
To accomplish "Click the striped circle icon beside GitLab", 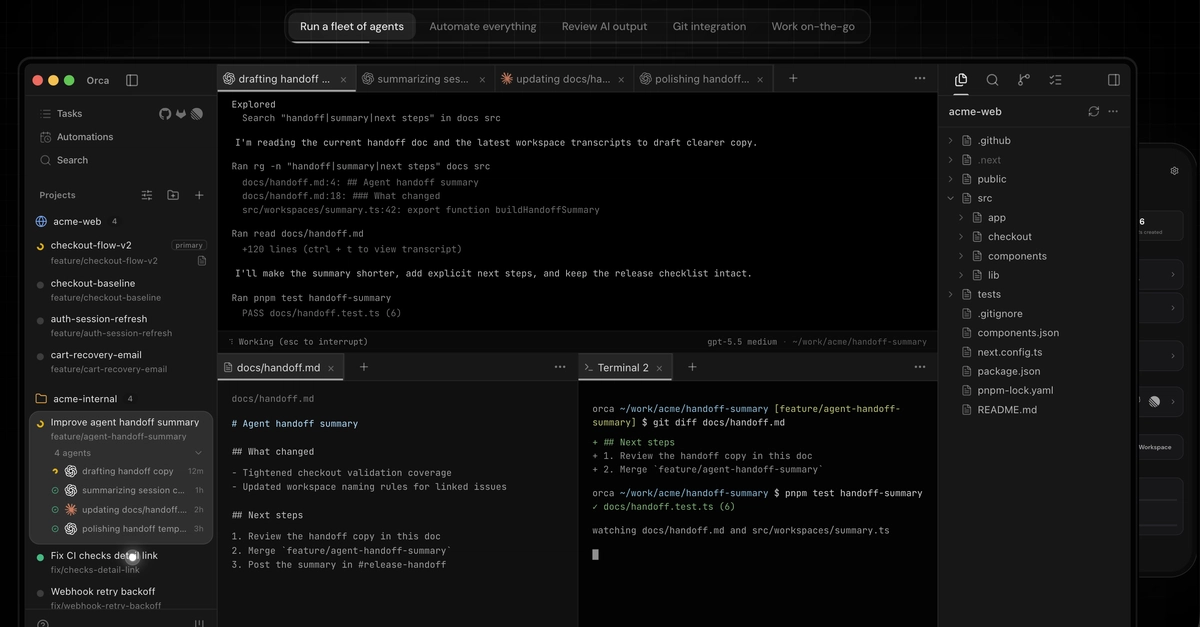I will [x=197, y=114].
